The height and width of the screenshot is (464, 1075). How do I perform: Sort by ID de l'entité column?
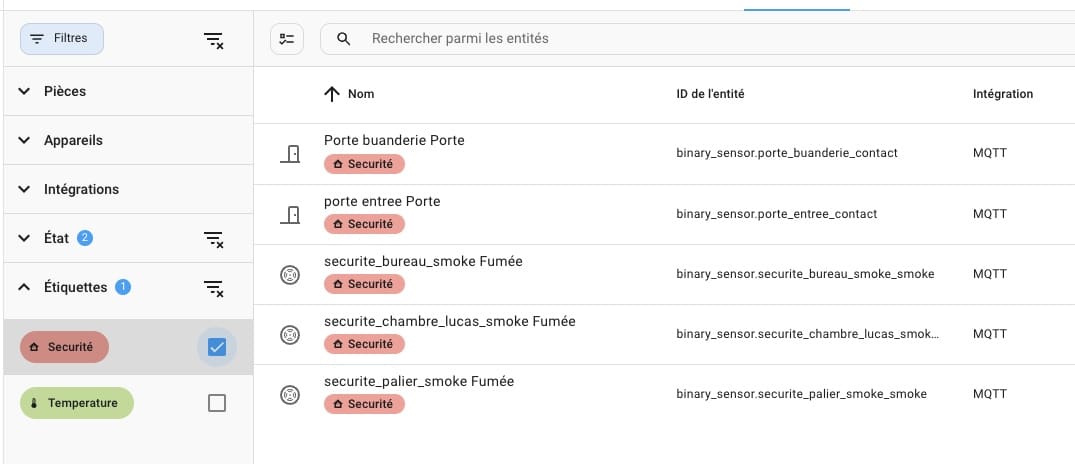(x=710, y=95)
